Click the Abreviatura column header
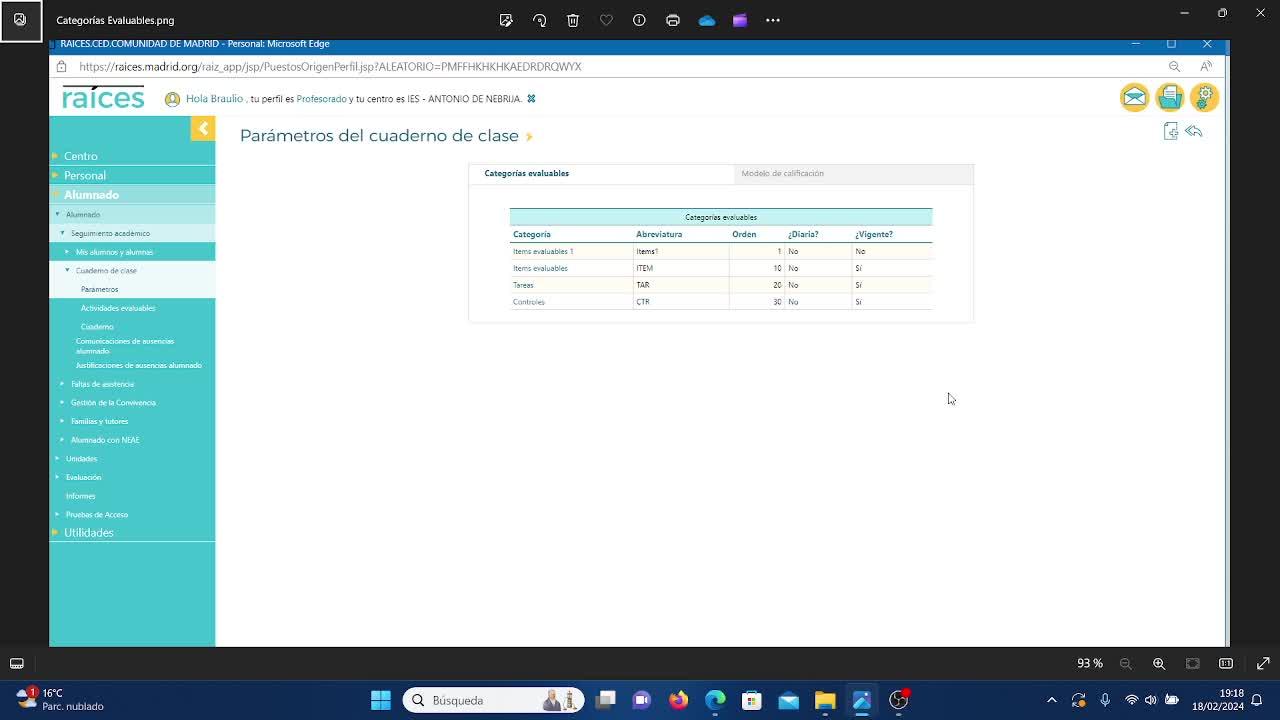 click(659, 234)
